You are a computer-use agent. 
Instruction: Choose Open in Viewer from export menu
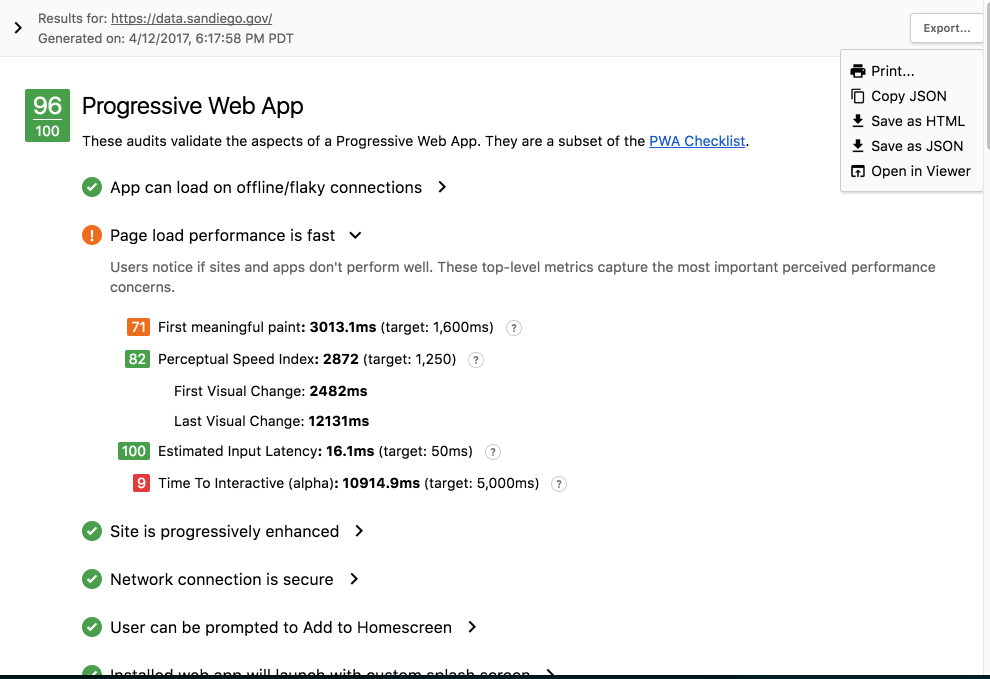click(920, 171)
